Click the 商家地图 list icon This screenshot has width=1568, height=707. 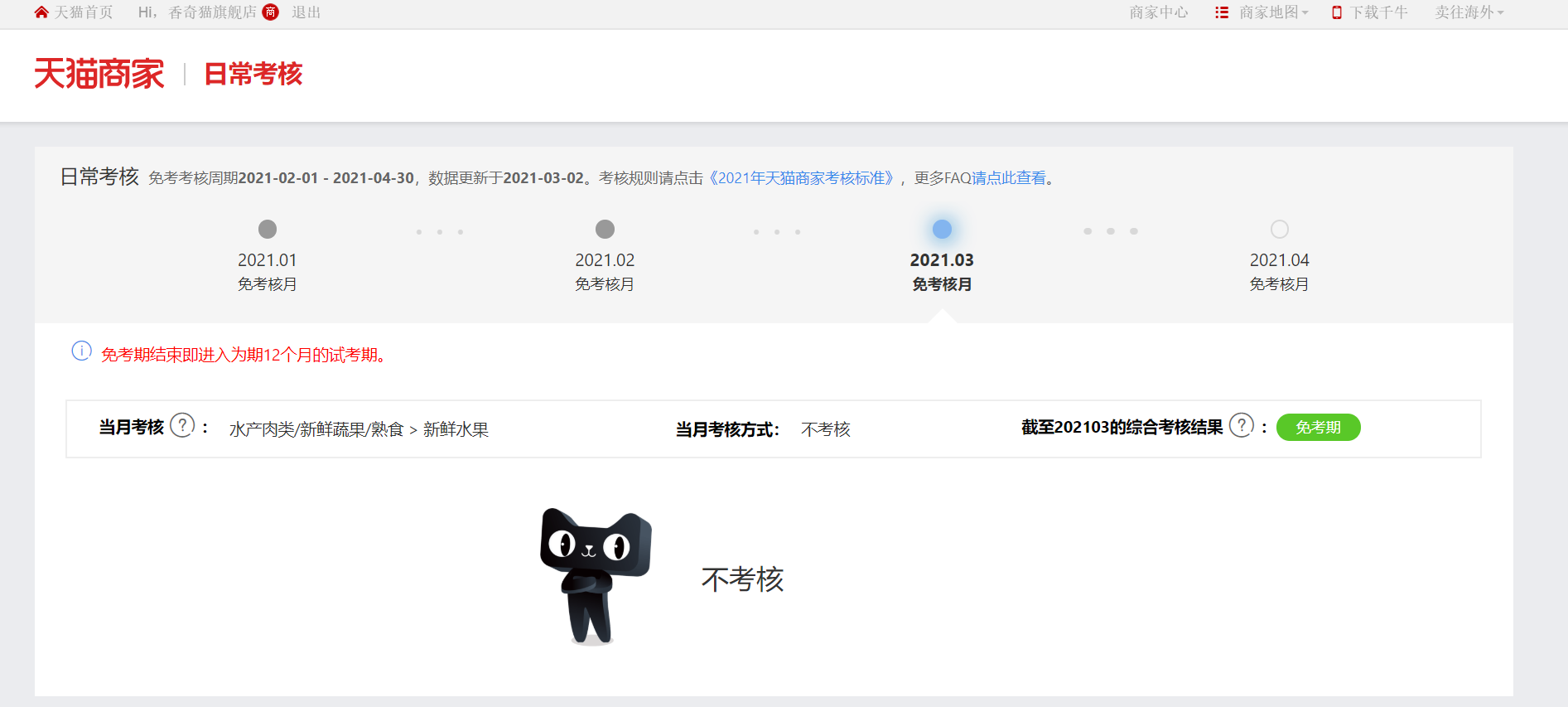(1222, 12)
